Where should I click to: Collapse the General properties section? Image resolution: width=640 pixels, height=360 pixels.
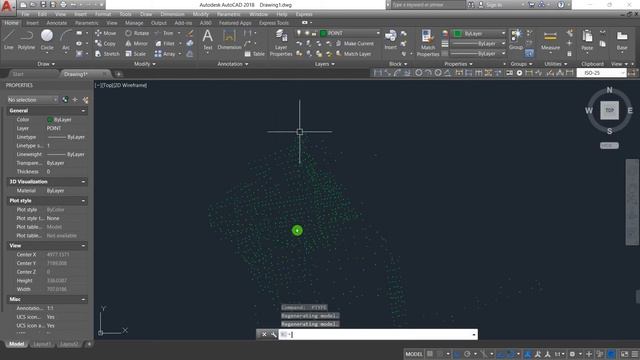[83, 111]
